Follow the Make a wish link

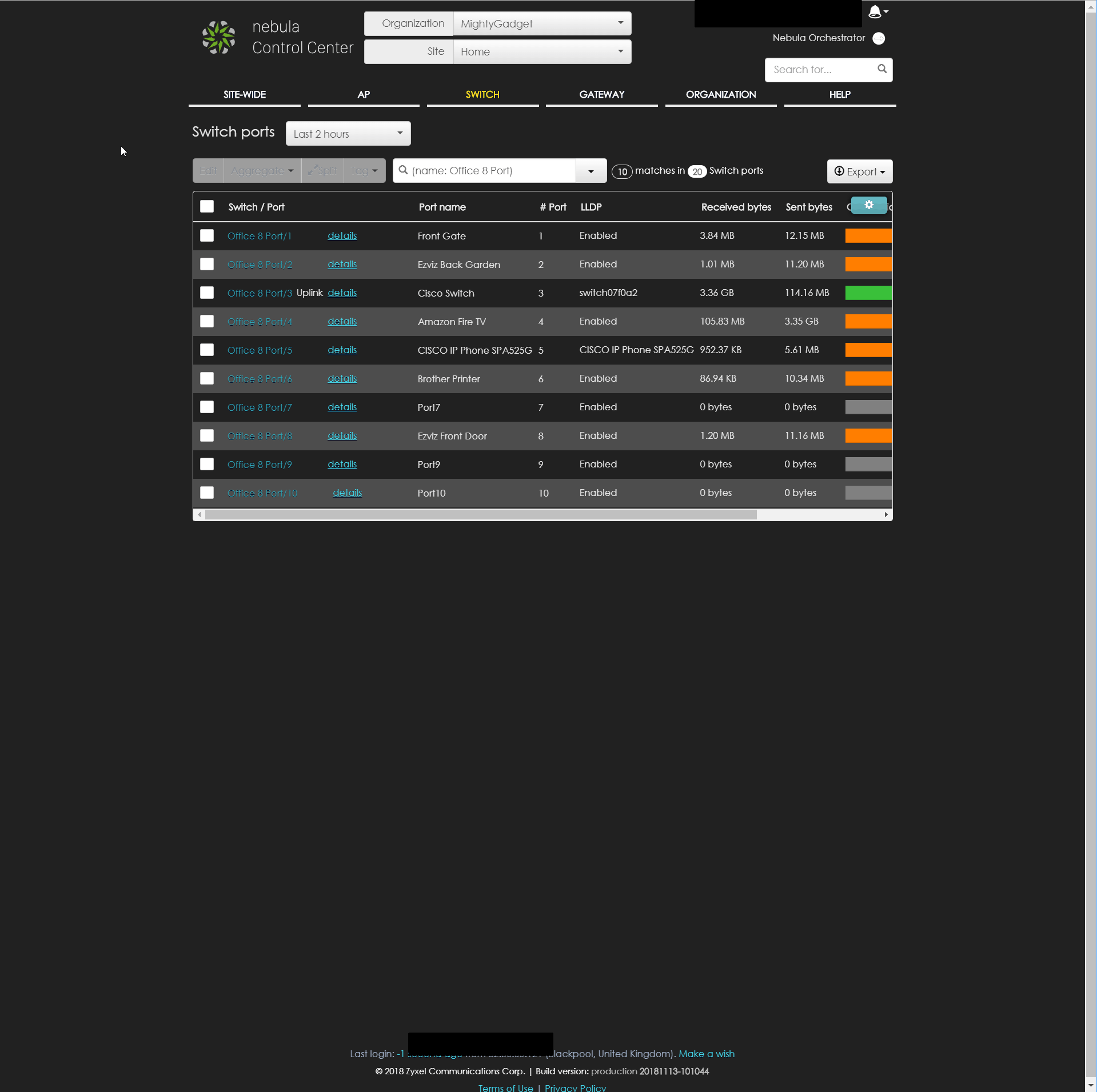[706, 1054]
